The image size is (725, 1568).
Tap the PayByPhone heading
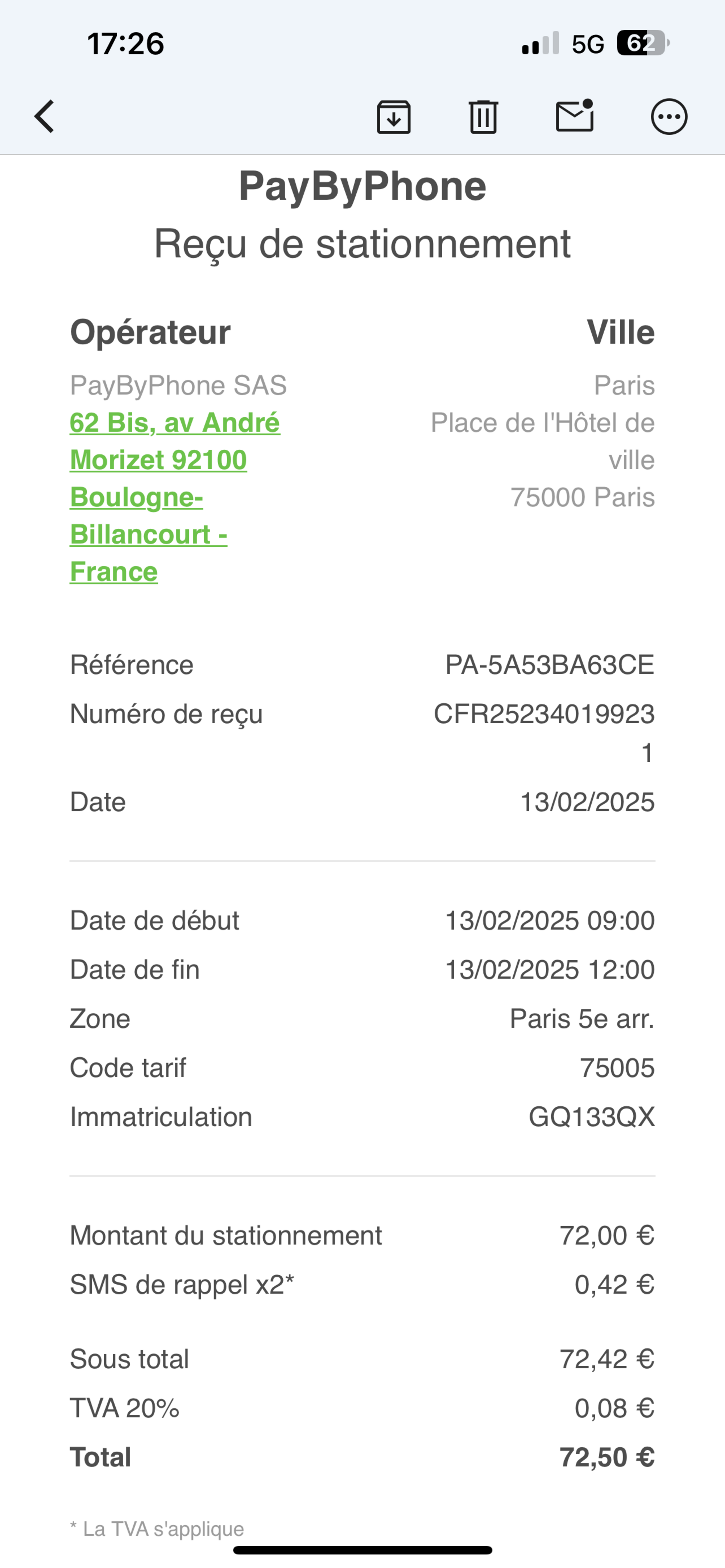click(x=362, y=186)
